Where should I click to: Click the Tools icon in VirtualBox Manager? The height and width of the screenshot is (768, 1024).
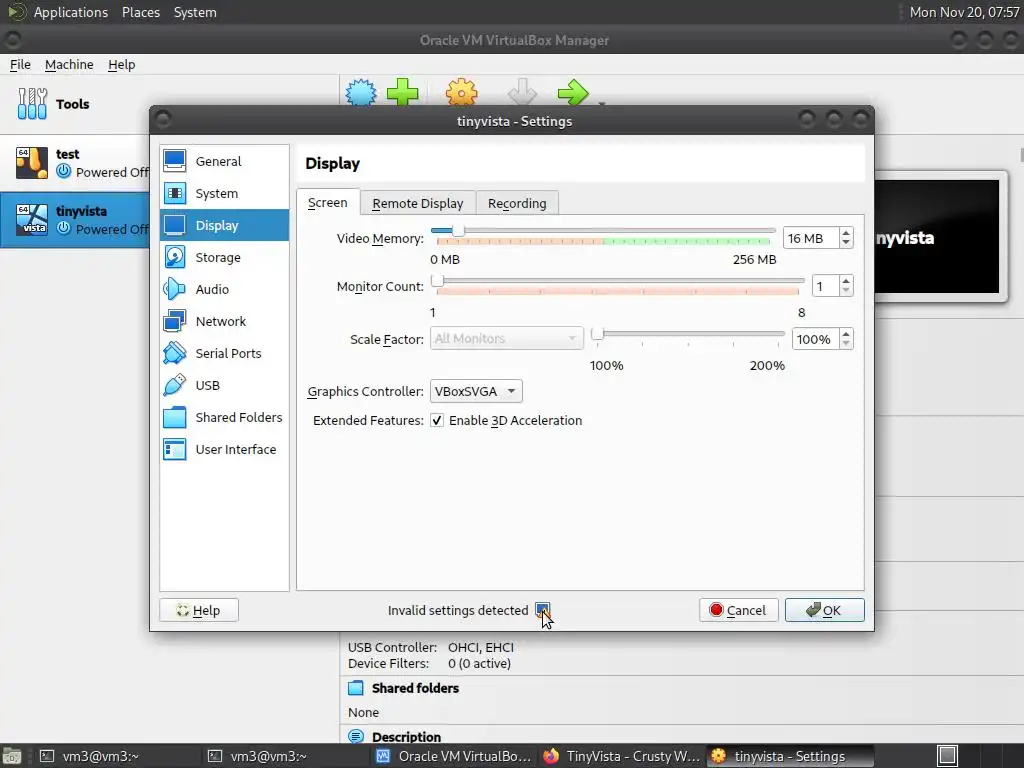click(32, 104)
